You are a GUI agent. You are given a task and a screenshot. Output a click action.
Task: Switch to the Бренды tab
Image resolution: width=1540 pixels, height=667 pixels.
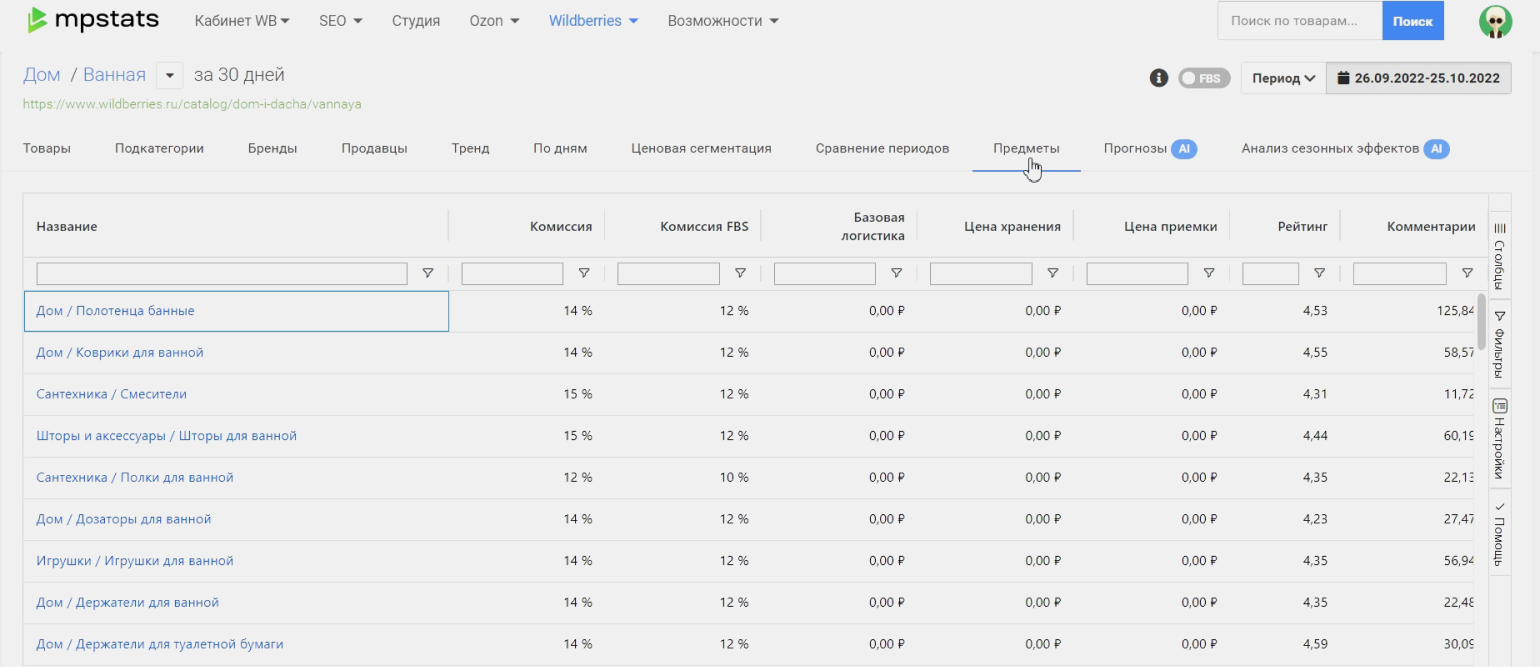click(272, 149)
